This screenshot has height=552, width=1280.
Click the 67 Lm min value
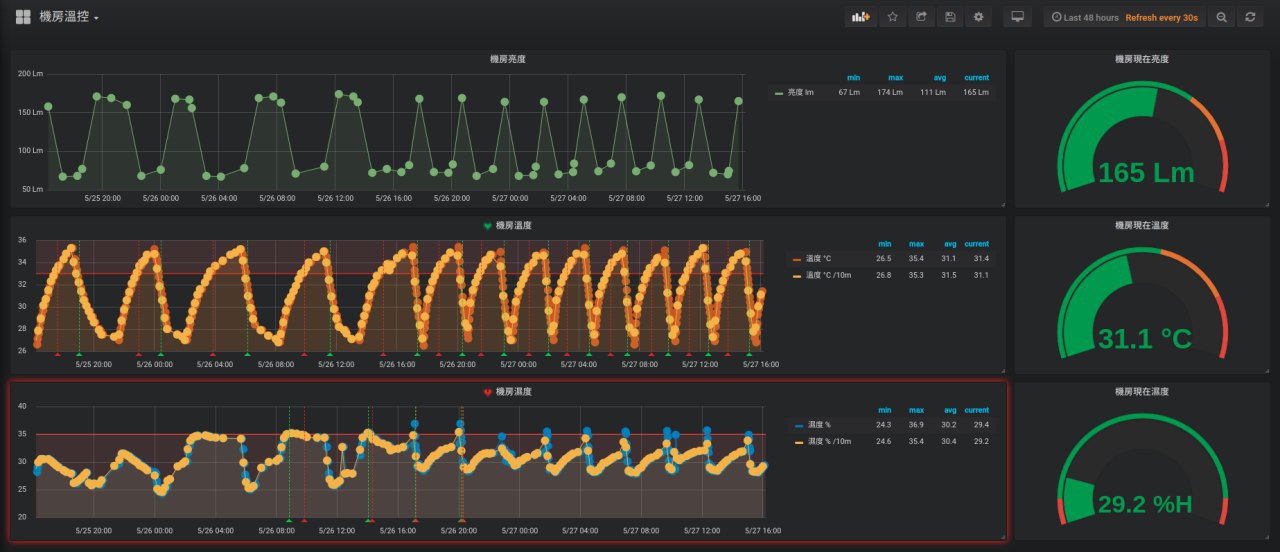tap(849, 92)
